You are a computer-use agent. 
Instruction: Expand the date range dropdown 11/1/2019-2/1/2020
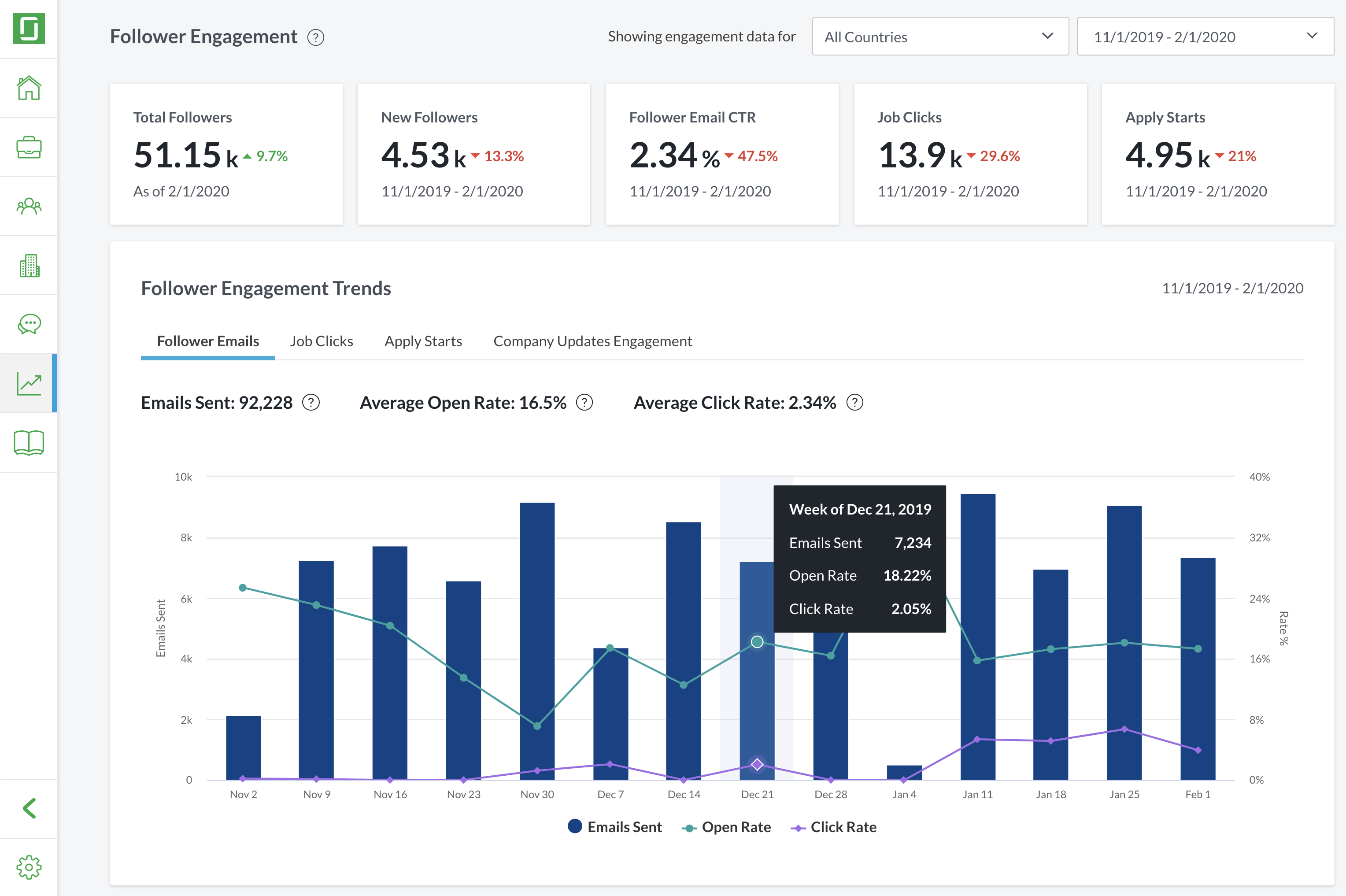[1202, 36]
